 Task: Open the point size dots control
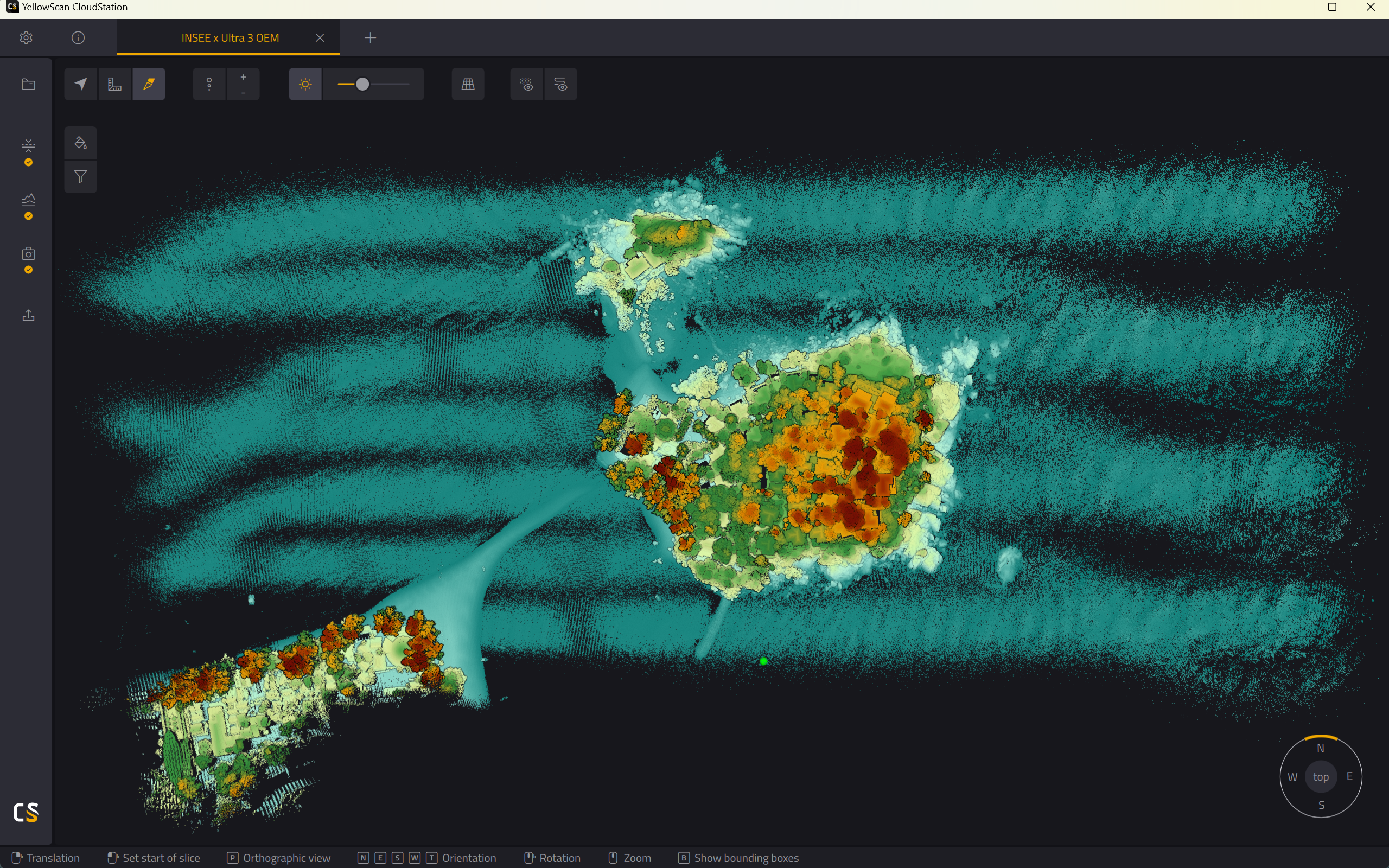pyautogui.click(x=209, y=85)
